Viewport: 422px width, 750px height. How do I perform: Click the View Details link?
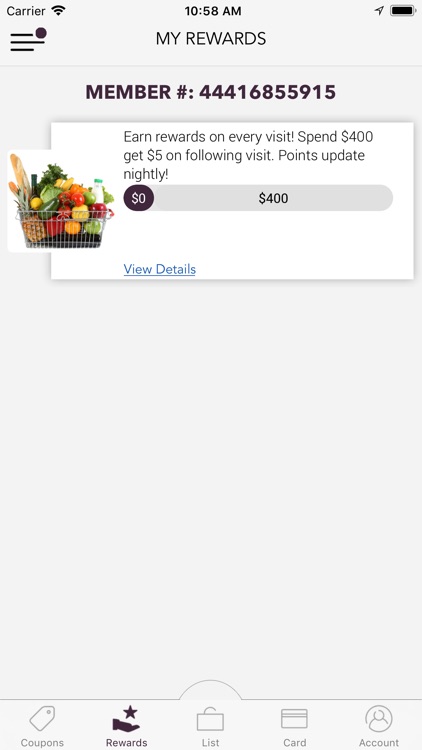point(160,269)
